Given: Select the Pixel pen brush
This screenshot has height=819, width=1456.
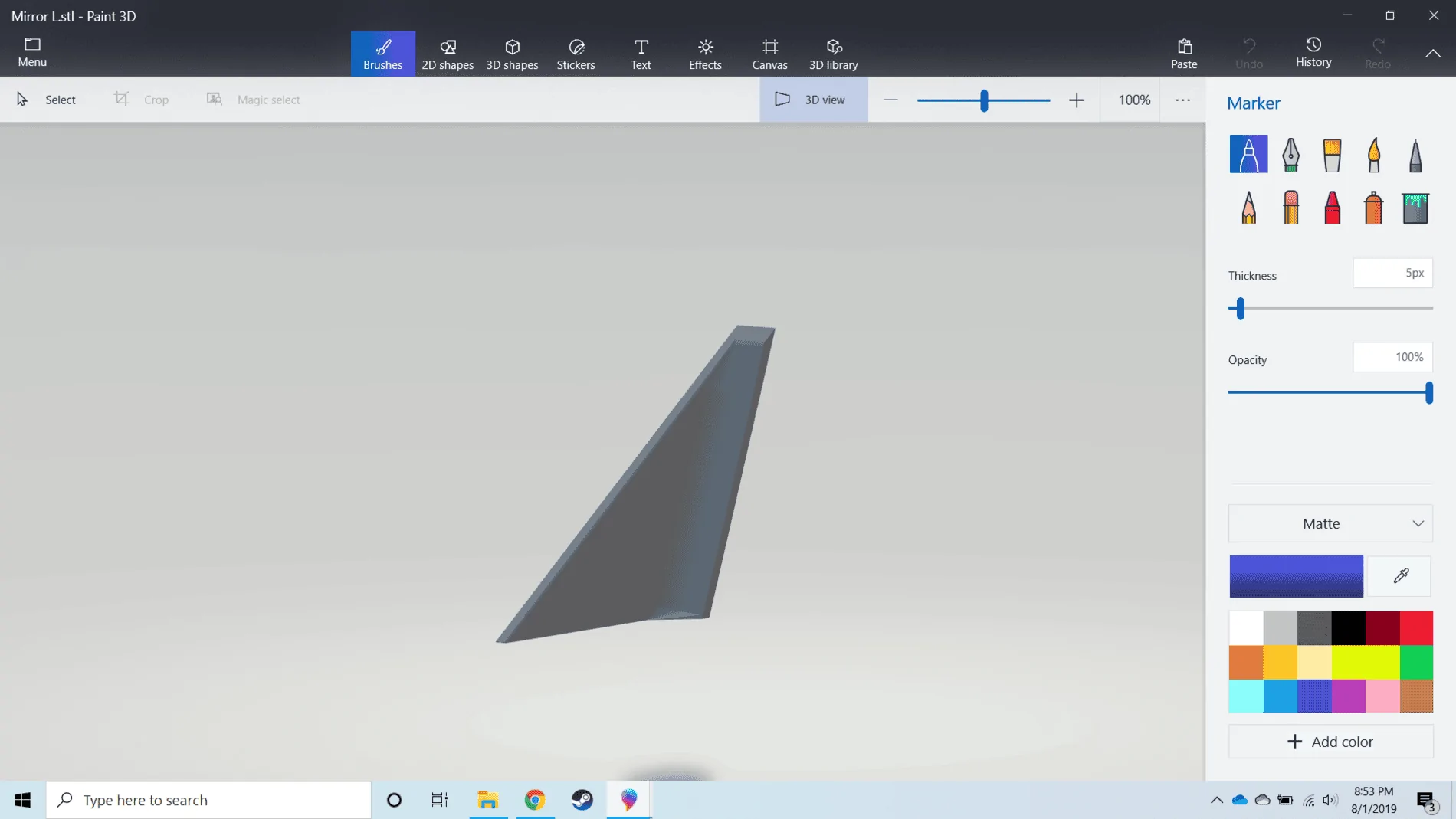Looking at the screenshot, I should click(x=1415, y=154).
